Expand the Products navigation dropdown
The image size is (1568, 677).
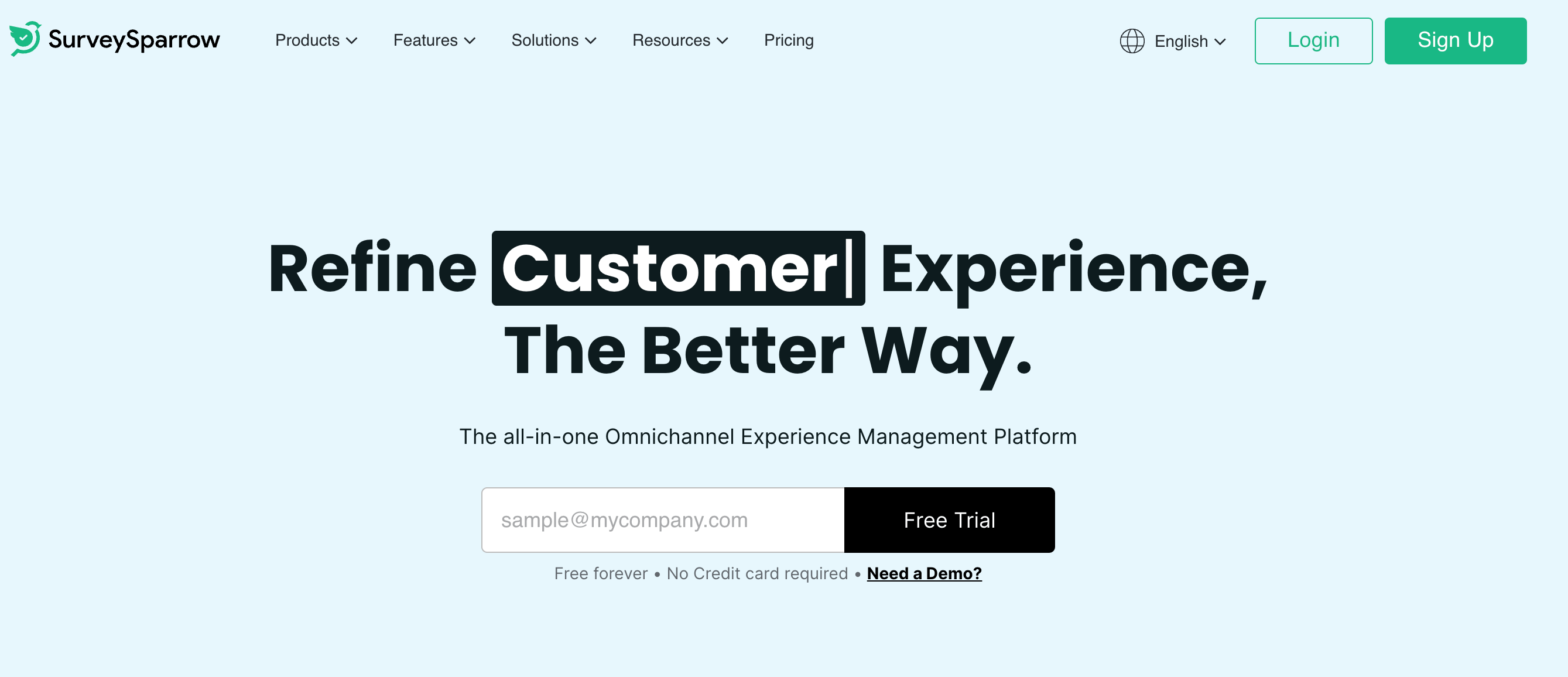(x=315, y=40)
